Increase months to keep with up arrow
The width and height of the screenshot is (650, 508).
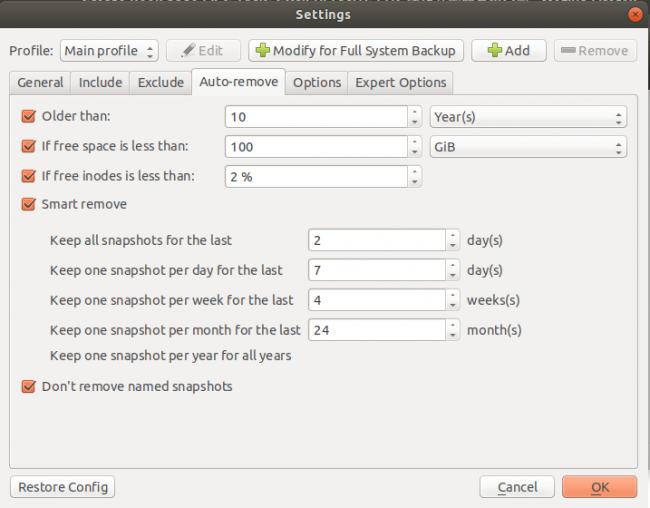(x=453, y=325)
